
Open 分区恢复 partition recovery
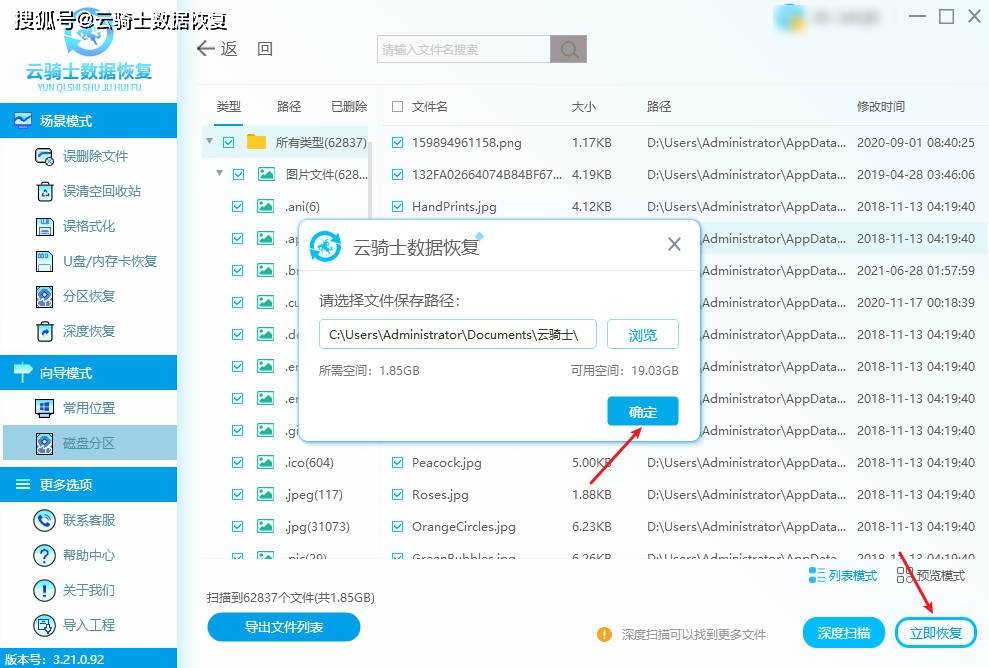pyautogui.click(x=44, y=296)
